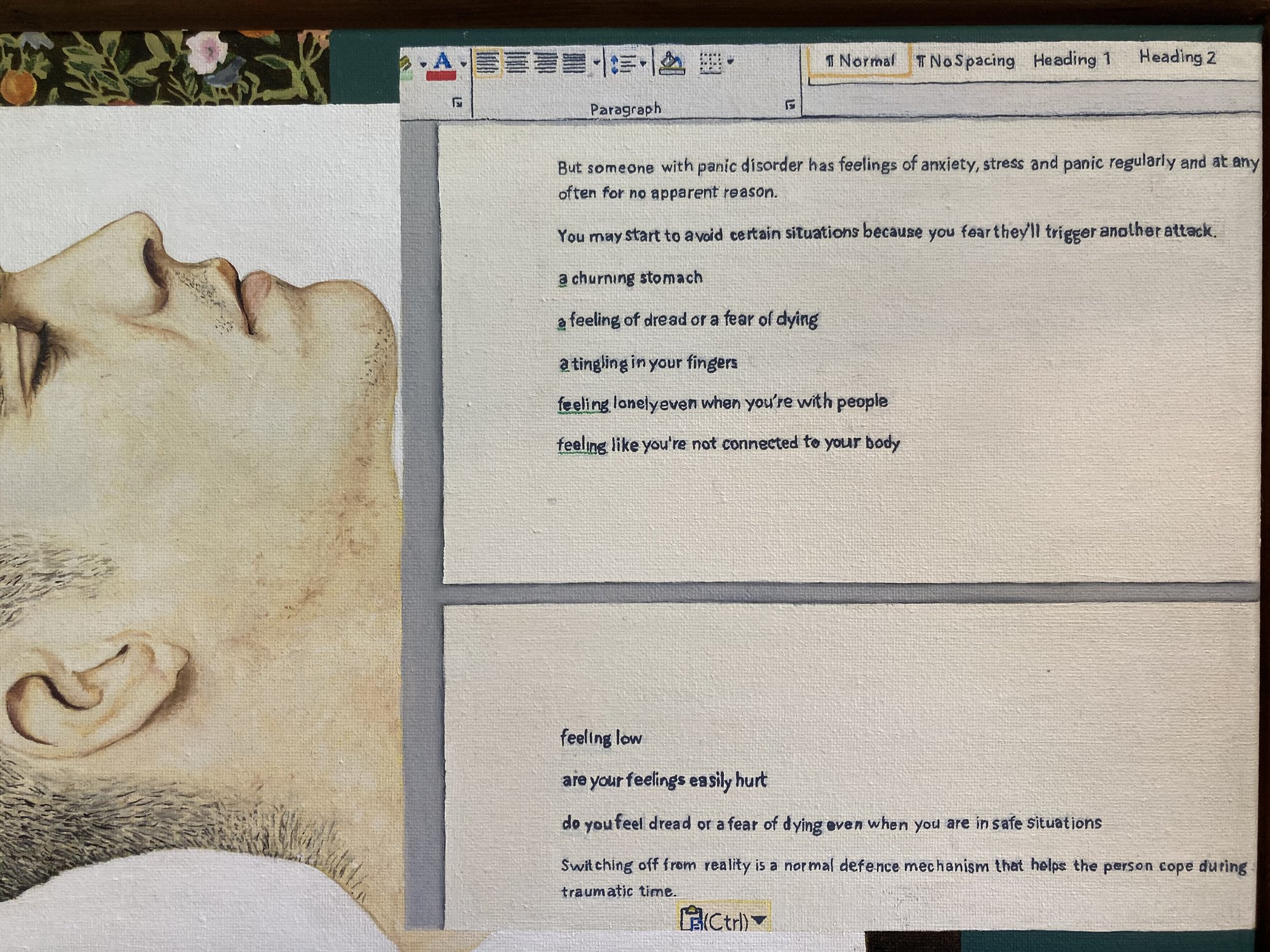The height and width of the screenshot is (952, 1270).
Task: Click the Paste Options (Ctrl) clipboard icon
Action: pyautogui.click(x=691, y=919)
